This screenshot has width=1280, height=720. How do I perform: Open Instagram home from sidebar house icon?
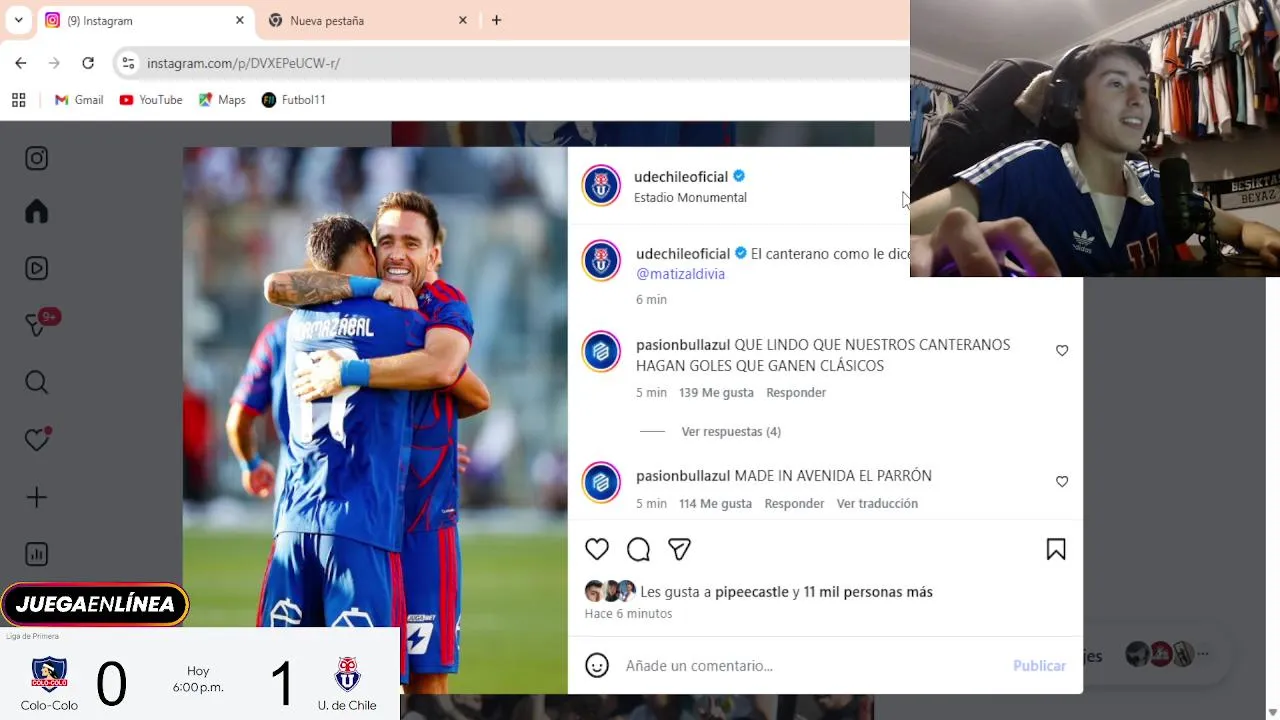[36, 212]
